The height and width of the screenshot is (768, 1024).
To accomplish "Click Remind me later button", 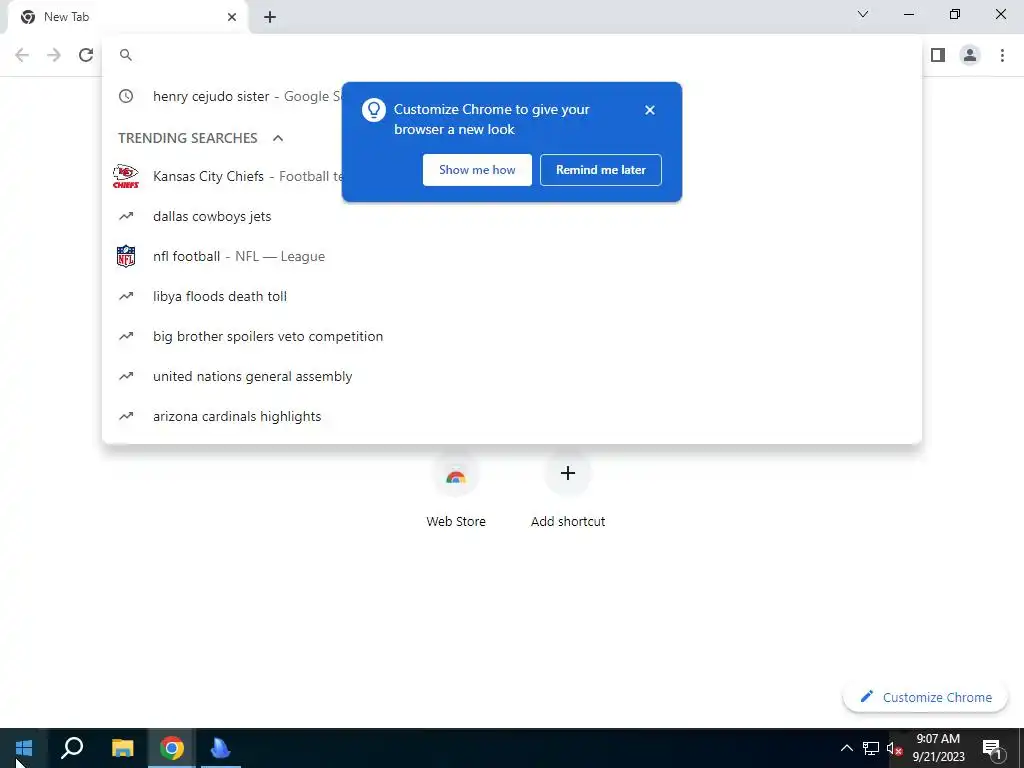I will (x=601, y=170).
